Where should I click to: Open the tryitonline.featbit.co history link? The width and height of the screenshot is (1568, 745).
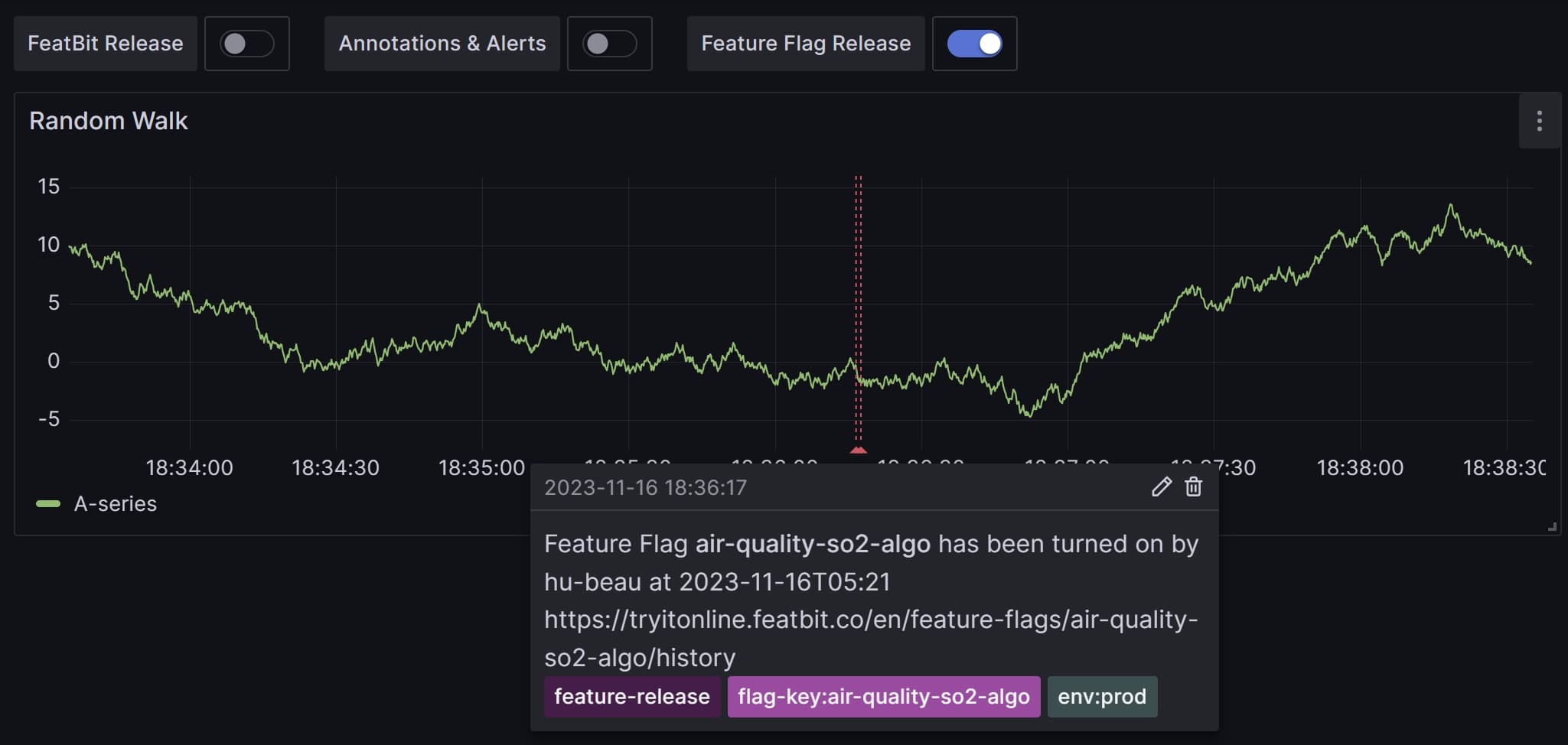[870, 620]
